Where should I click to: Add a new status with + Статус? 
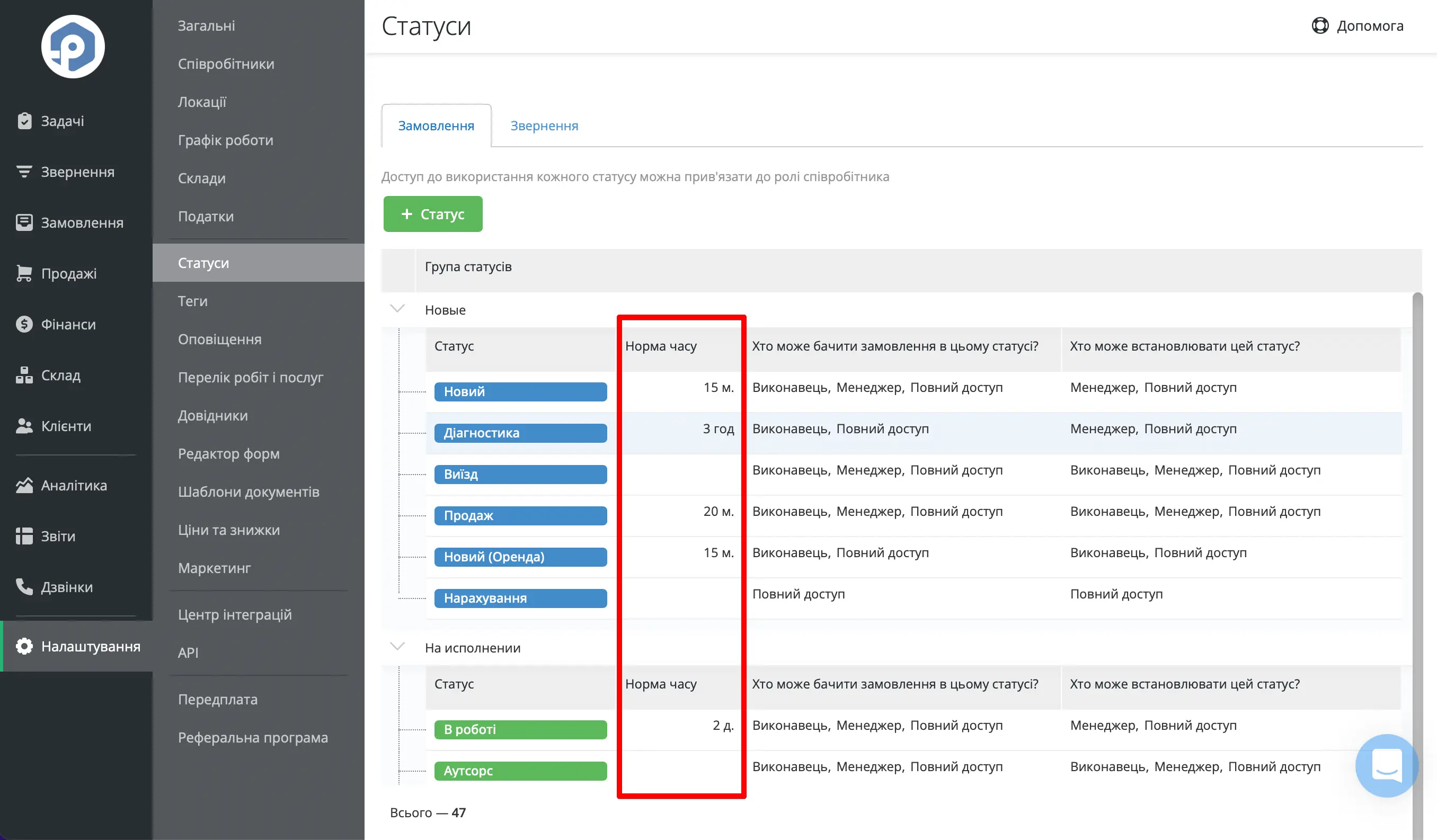tap(433, 215)
